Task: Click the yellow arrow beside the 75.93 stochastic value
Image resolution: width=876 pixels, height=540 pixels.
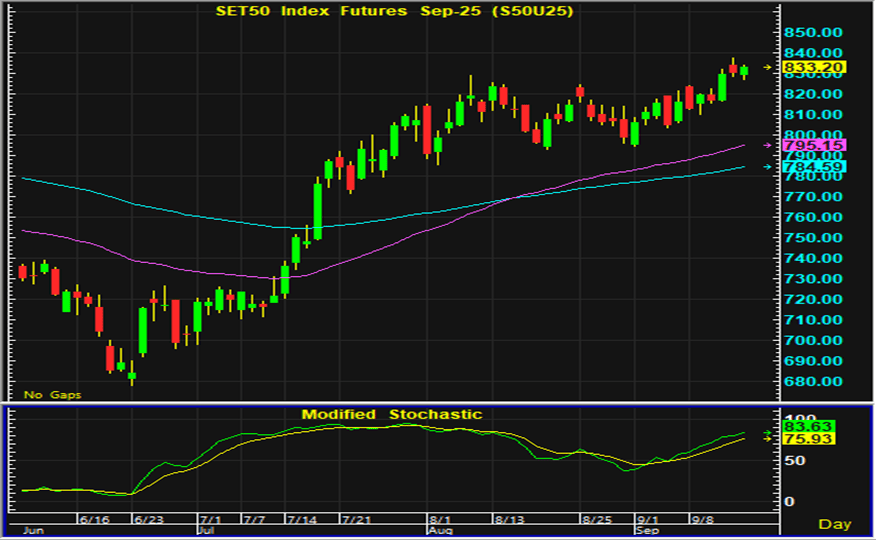Action: [x=768, y=438]
